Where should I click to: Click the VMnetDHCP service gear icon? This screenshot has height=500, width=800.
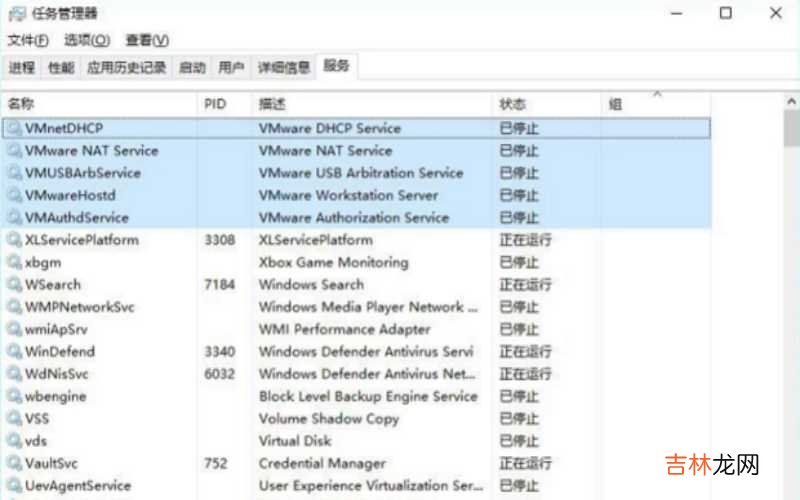(14, 128)
